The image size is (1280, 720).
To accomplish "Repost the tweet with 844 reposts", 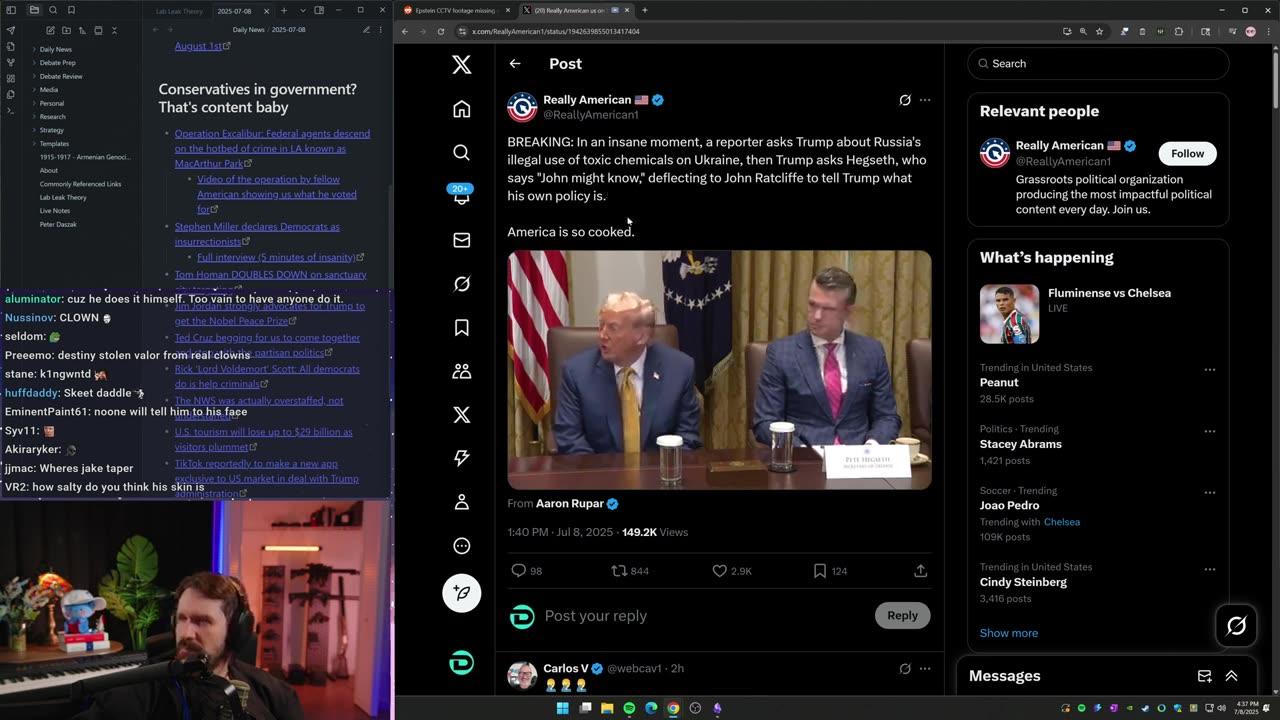I will point(619,571).
